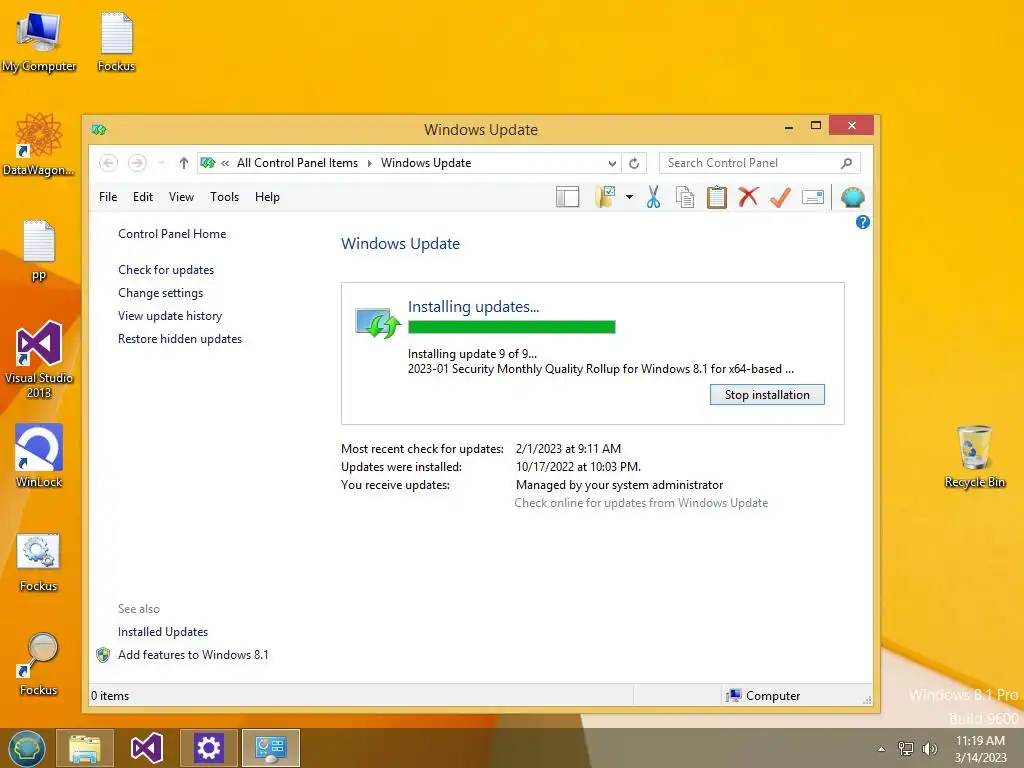Screen dimensions: 1024x768
Task: Select the Recycle Bin icon
Action: (x=974, y=456)
